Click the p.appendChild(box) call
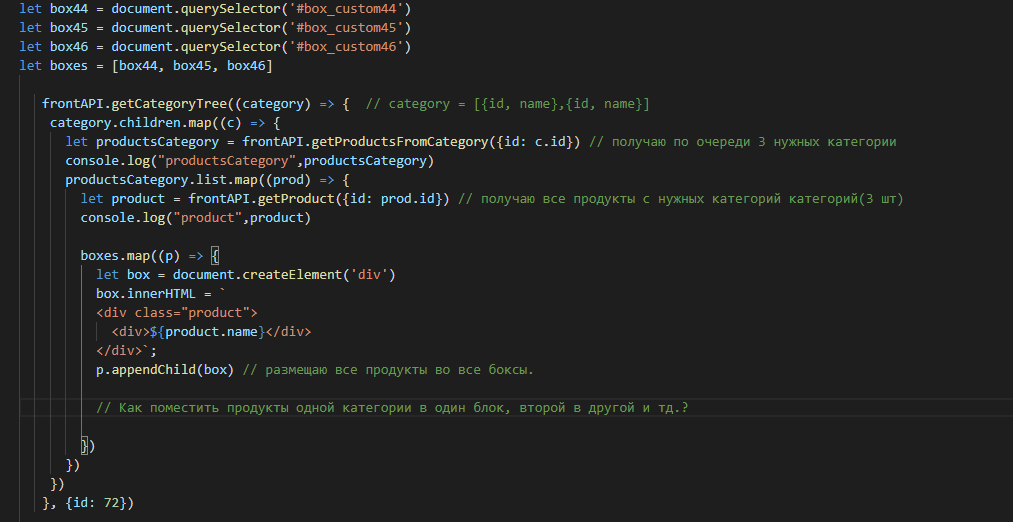This screenshot has height=522, width=1013. pos(165,370)
